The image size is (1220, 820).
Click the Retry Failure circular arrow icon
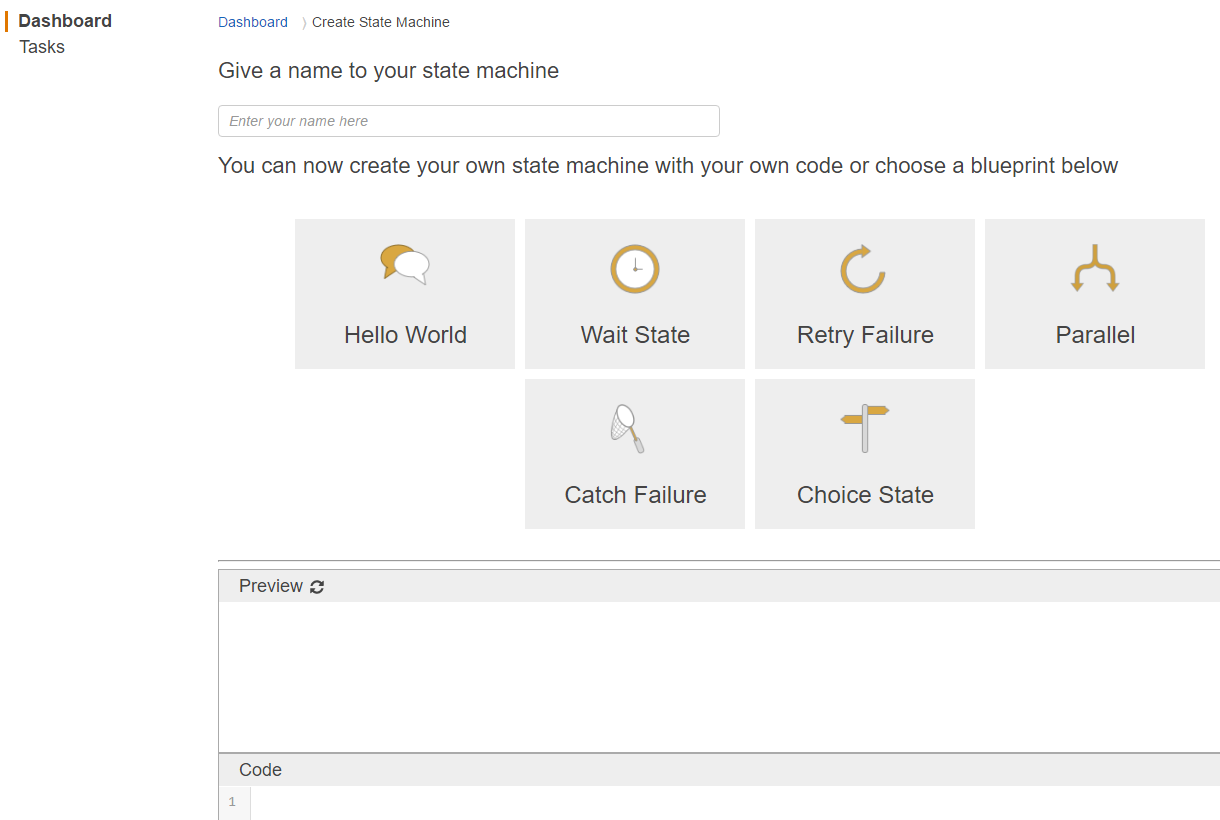click(863, 269)
